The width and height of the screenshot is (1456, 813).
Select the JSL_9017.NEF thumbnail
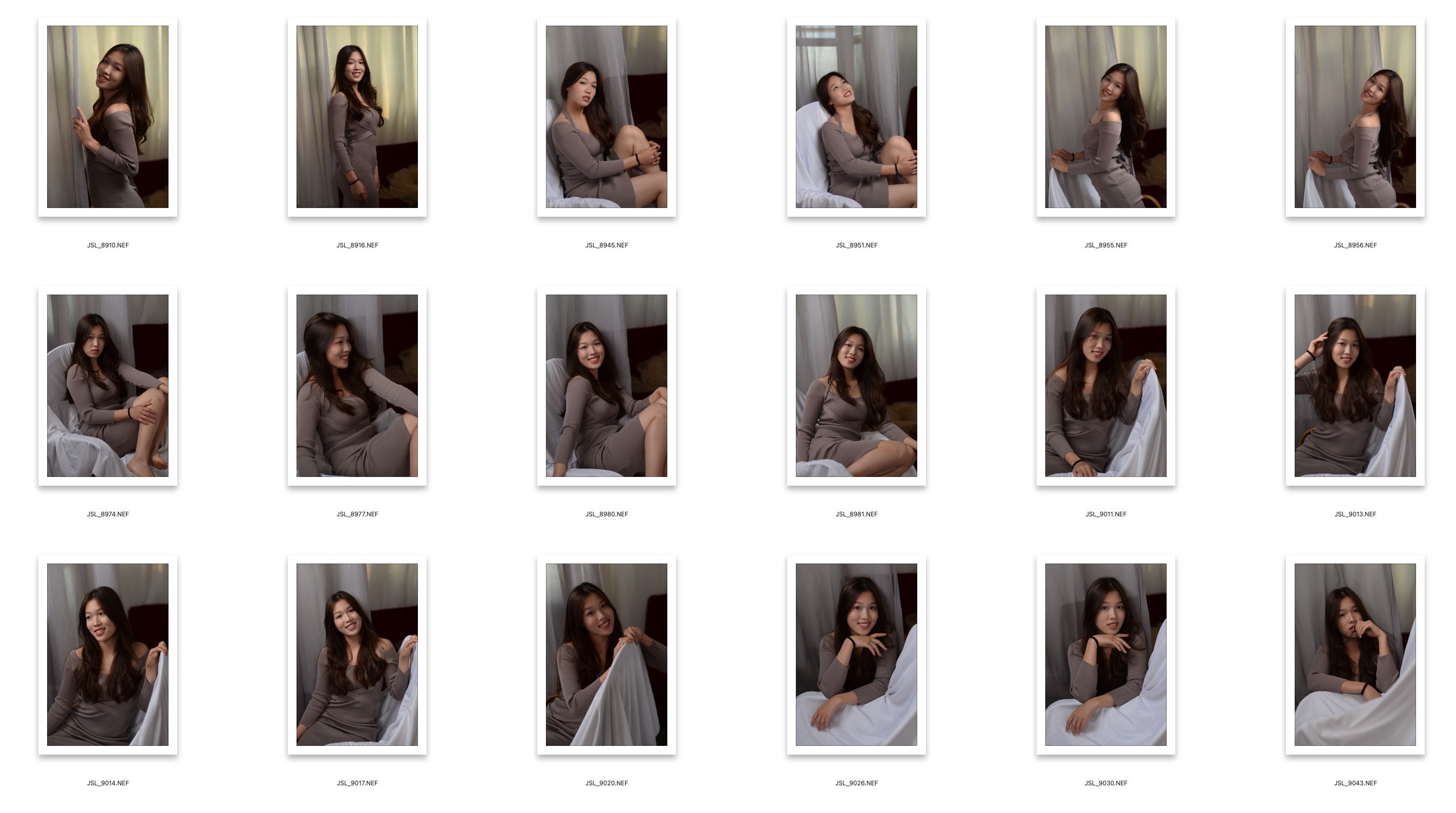(356, 654)
